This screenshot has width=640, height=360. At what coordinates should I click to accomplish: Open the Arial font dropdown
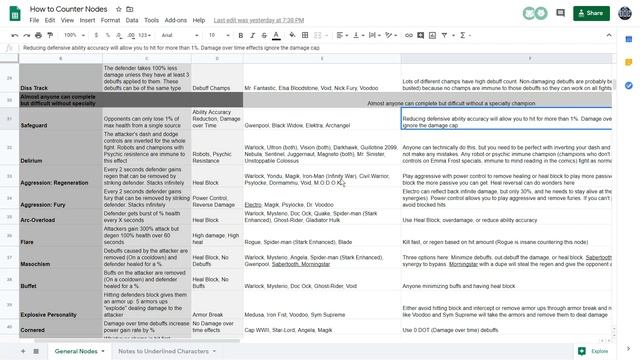pyautogui.click(x=180, y=36)
